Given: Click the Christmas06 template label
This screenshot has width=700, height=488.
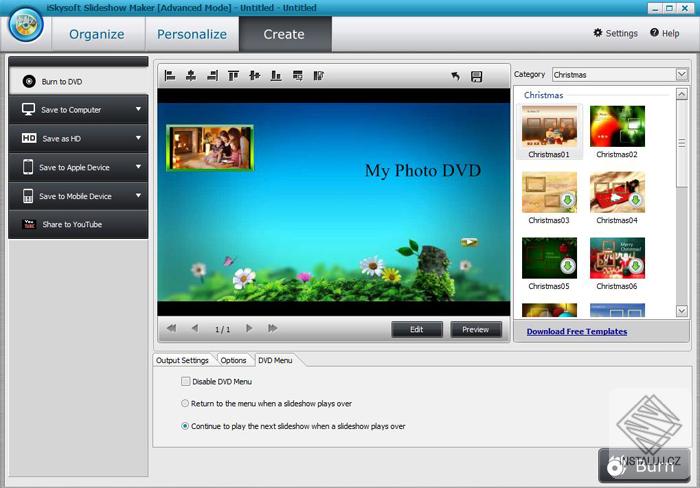Looking at the screenshot, I should tap(617, 286).
